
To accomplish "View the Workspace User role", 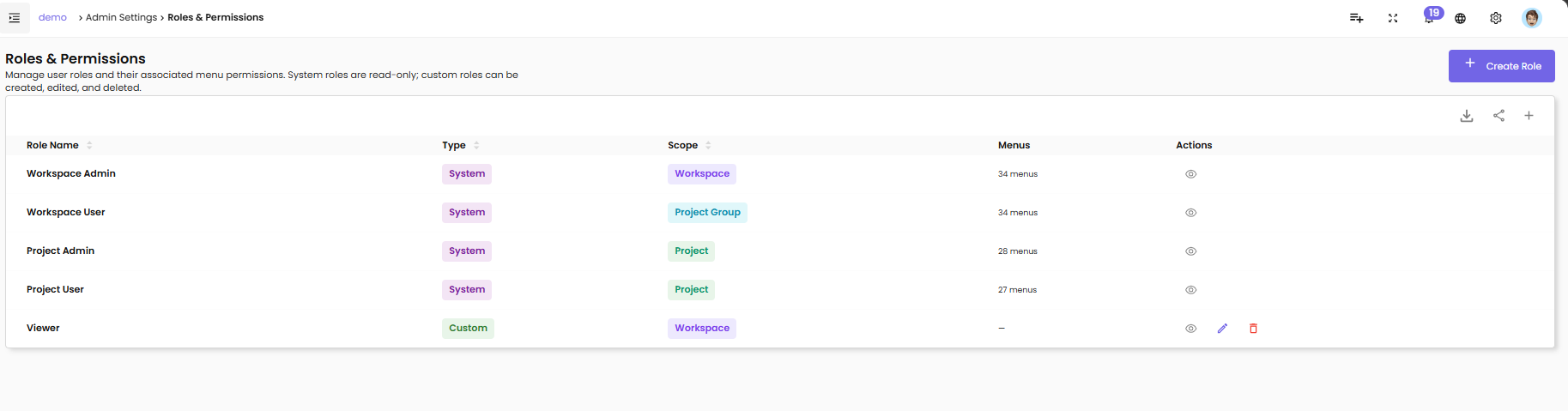I will click(1190, 213).
